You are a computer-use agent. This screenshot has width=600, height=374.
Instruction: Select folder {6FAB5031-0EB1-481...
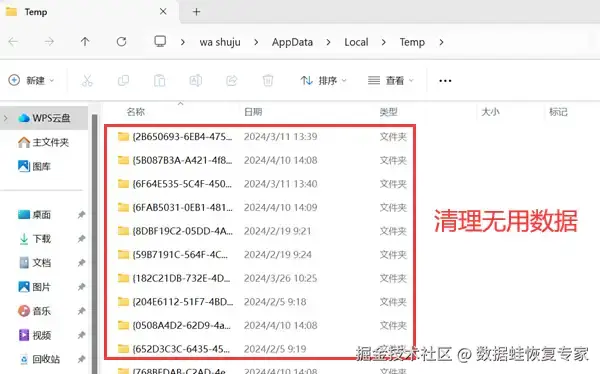coord(261,207)
